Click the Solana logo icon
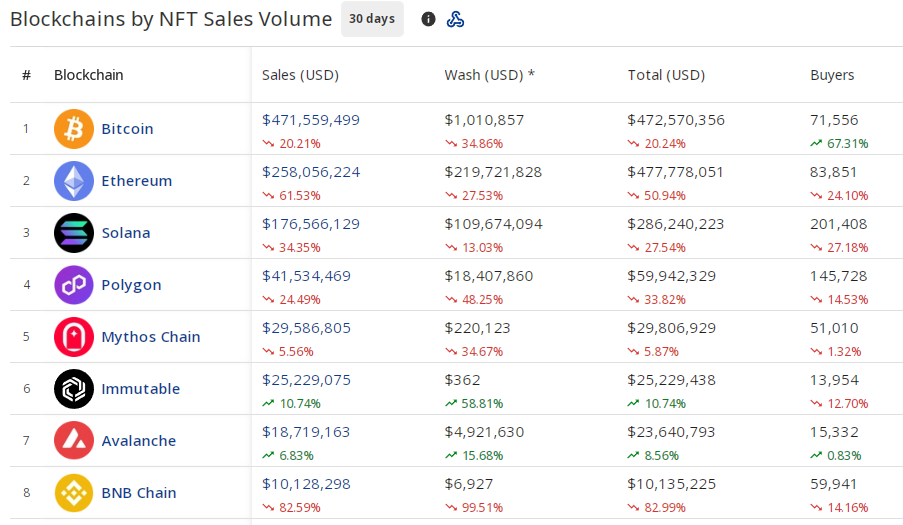This screenshot has width=903, height=525. click(x=74, y=233)
